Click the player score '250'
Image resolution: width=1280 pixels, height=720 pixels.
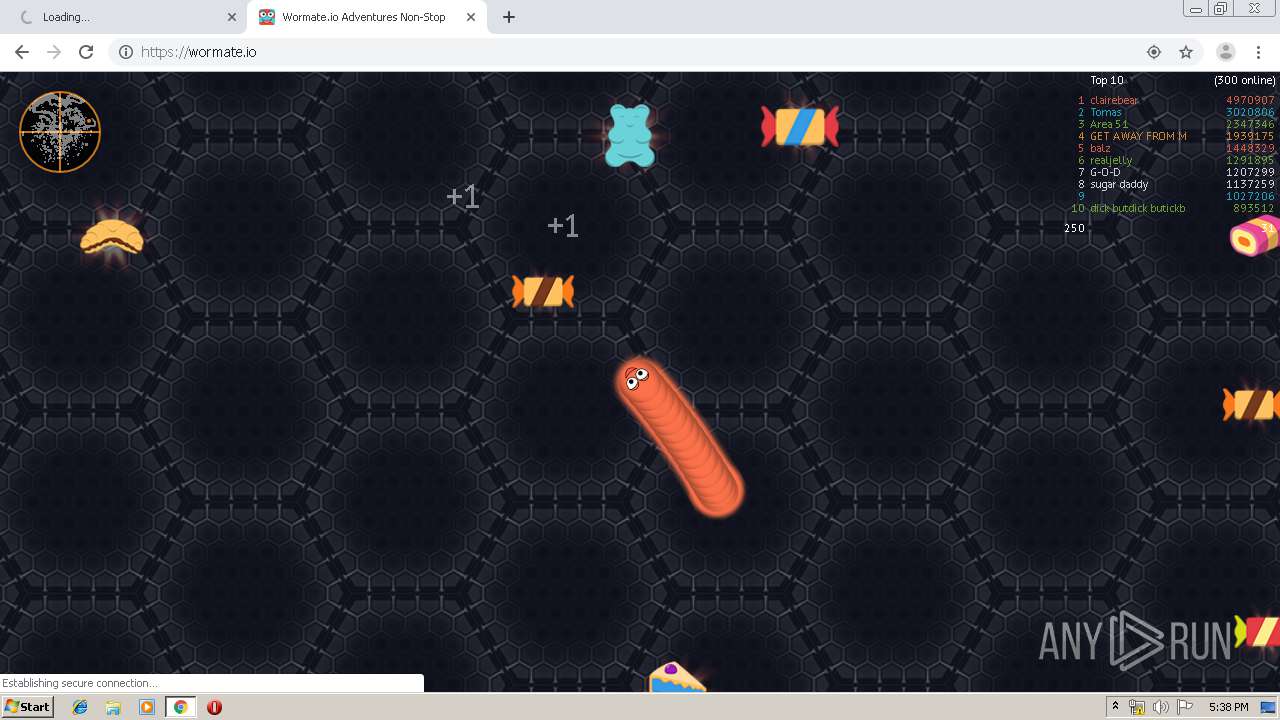click(x=1074, y=228)
